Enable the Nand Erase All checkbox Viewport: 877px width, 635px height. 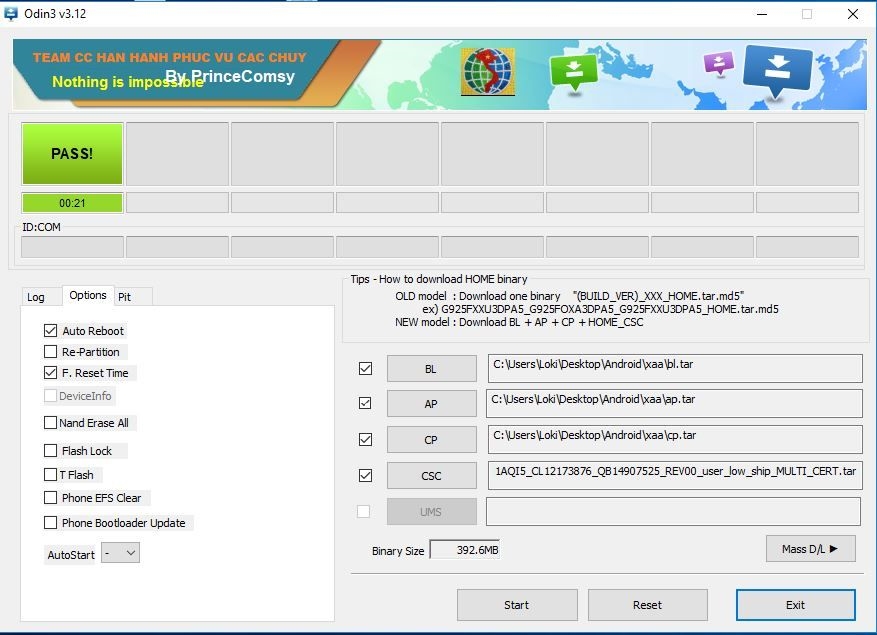pos(51,423)
